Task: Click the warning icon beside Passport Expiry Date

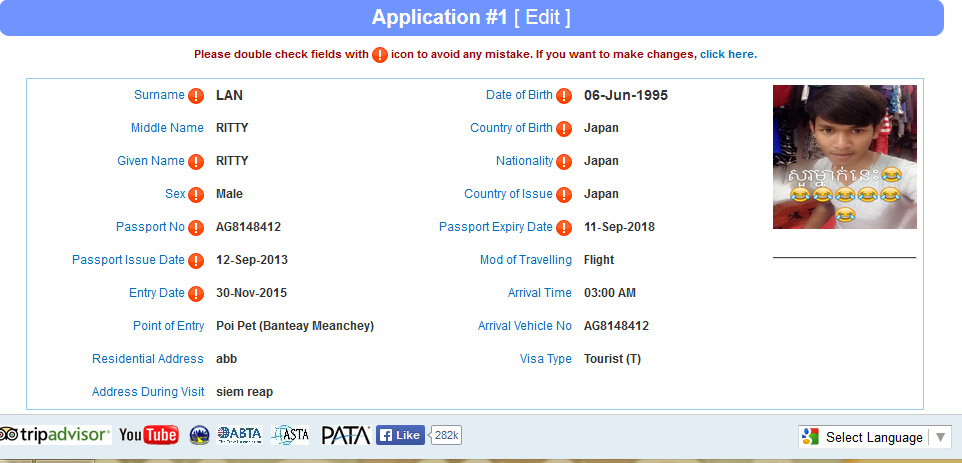Action: coord(564,228)
